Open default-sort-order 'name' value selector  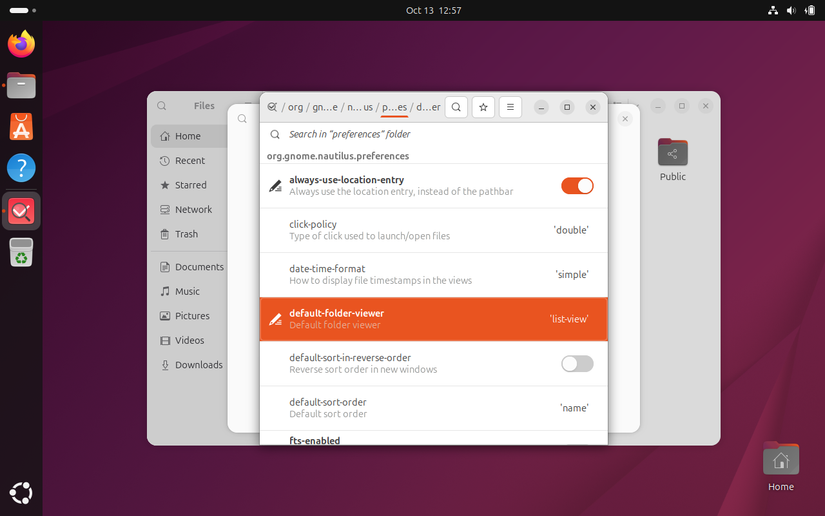click(573, 408)
